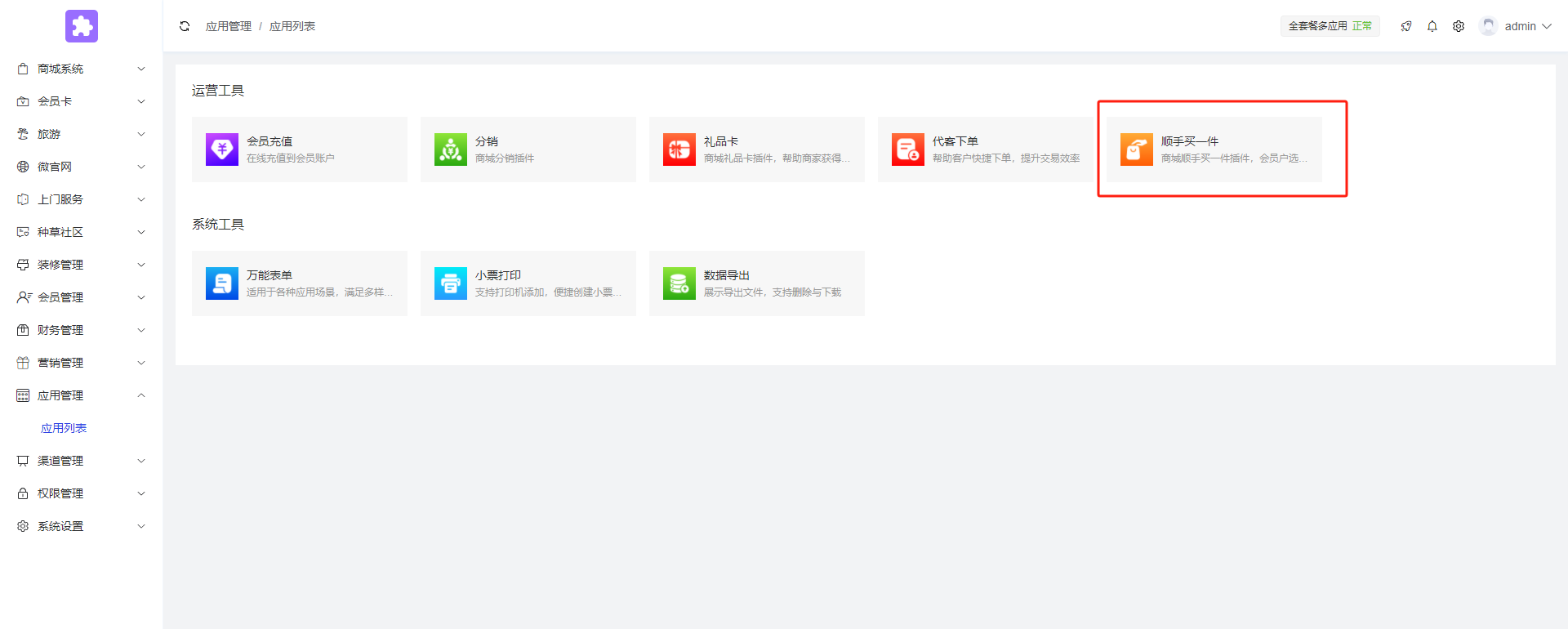This screenshot has width=1568, height=629.
Task: Open the notification bell
Action: click(x=1432, y=26)
